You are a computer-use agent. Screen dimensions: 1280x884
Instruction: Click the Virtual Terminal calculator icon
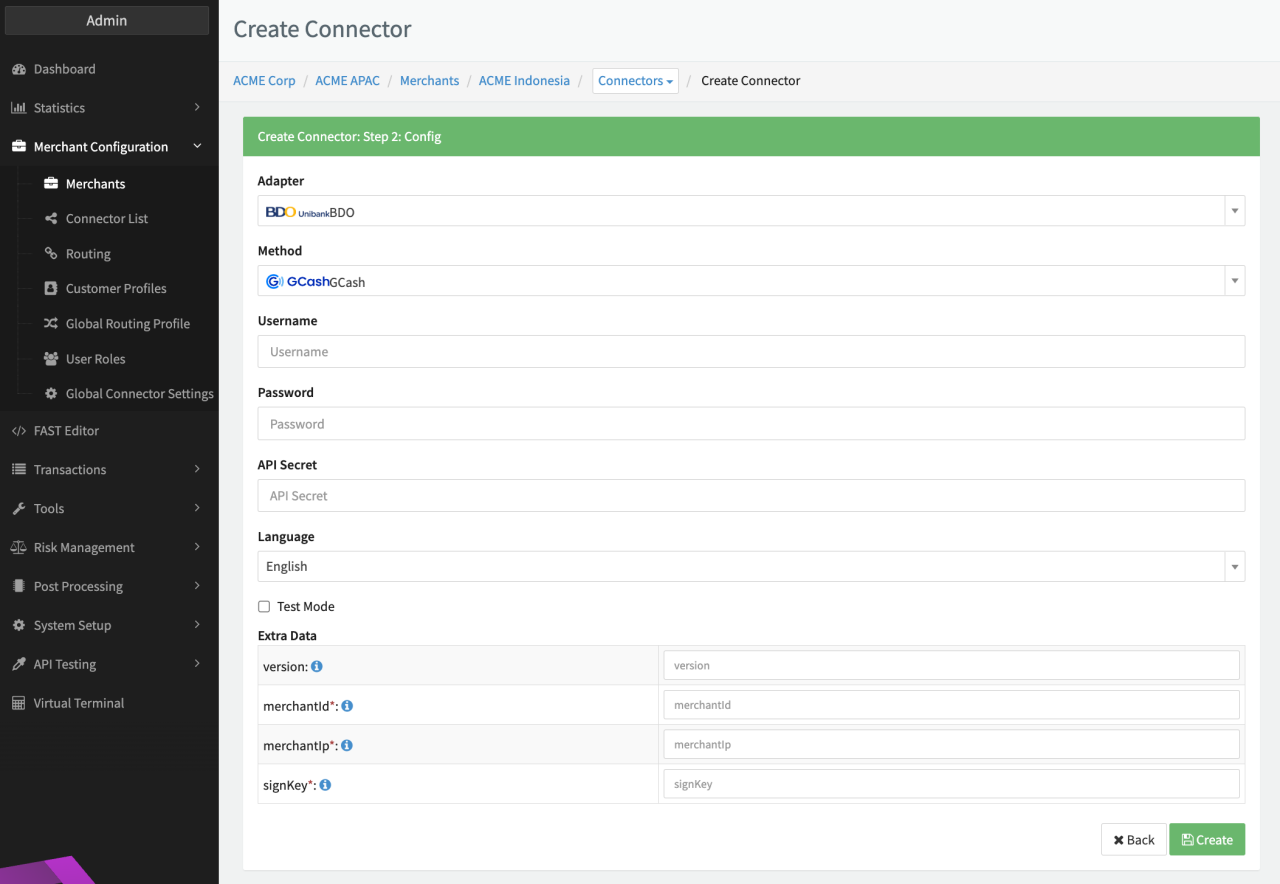(x=18, y=703)
